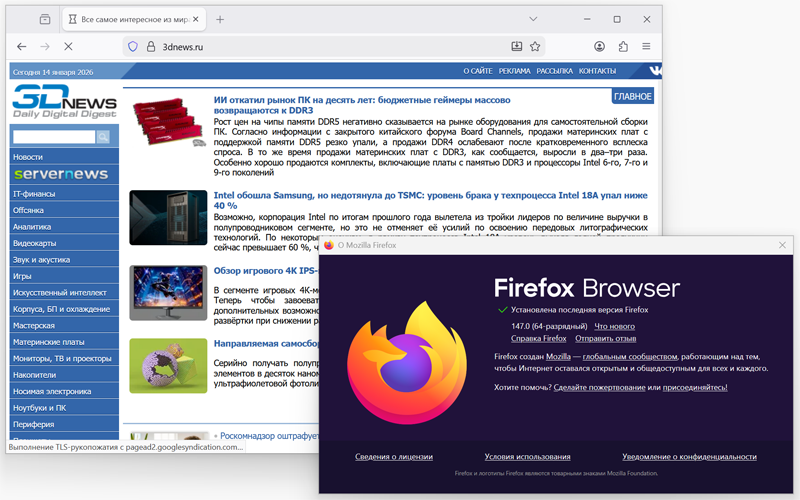This screenshot has height=500, width=800.
Task: Click the browser Back arrow button
Action: pos(22,46)
